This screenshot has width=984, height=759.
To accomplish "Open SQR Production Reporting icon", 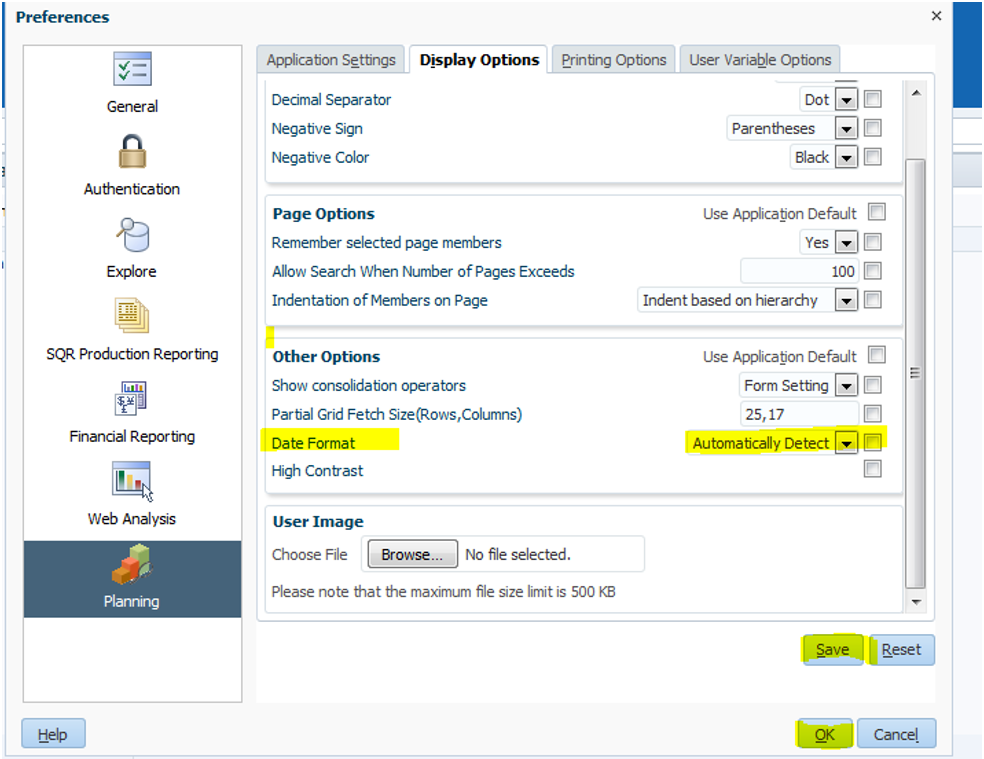I will (132, 318).
